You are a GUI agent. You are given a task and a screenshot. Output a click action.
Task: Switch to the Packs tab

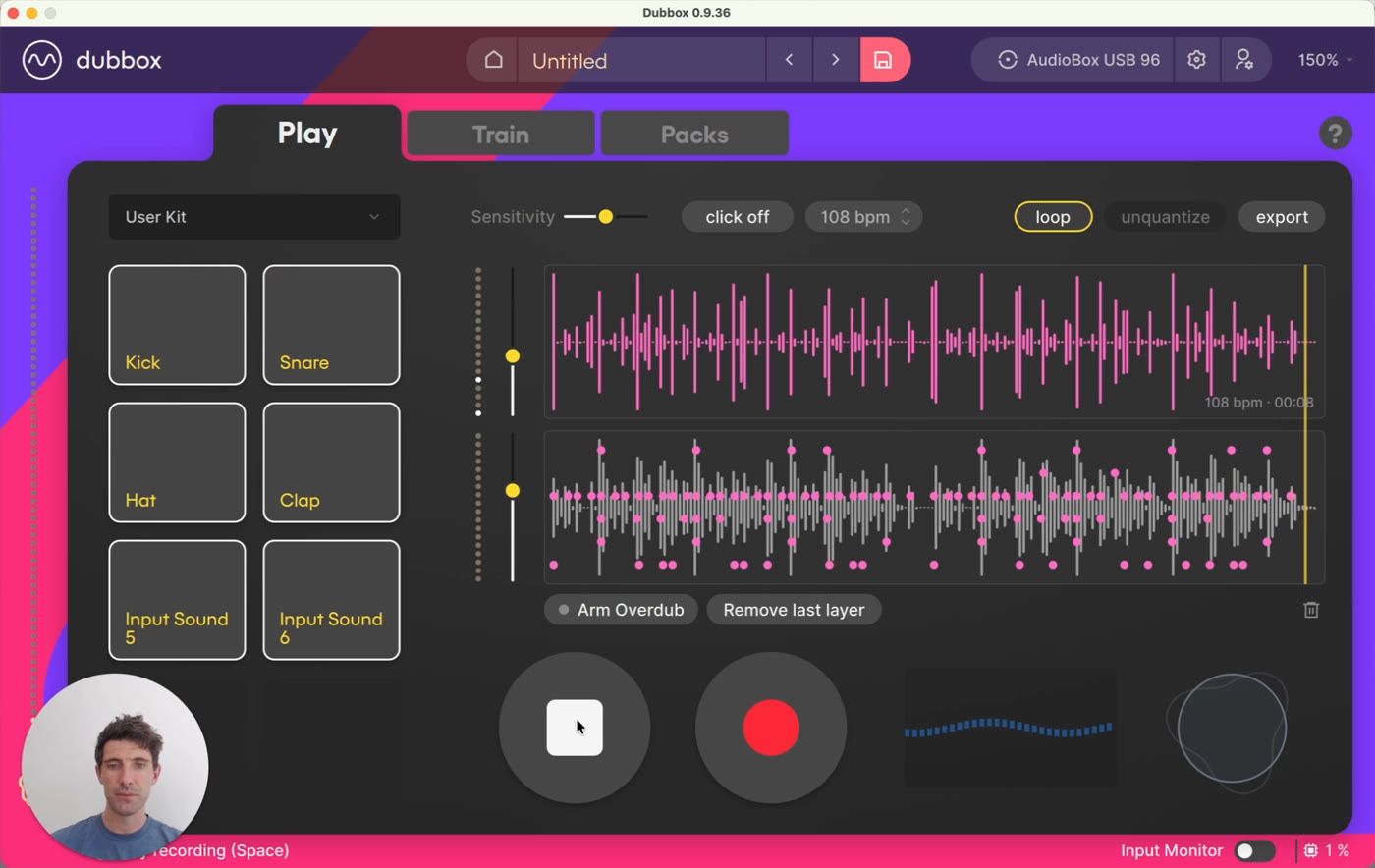694,134
